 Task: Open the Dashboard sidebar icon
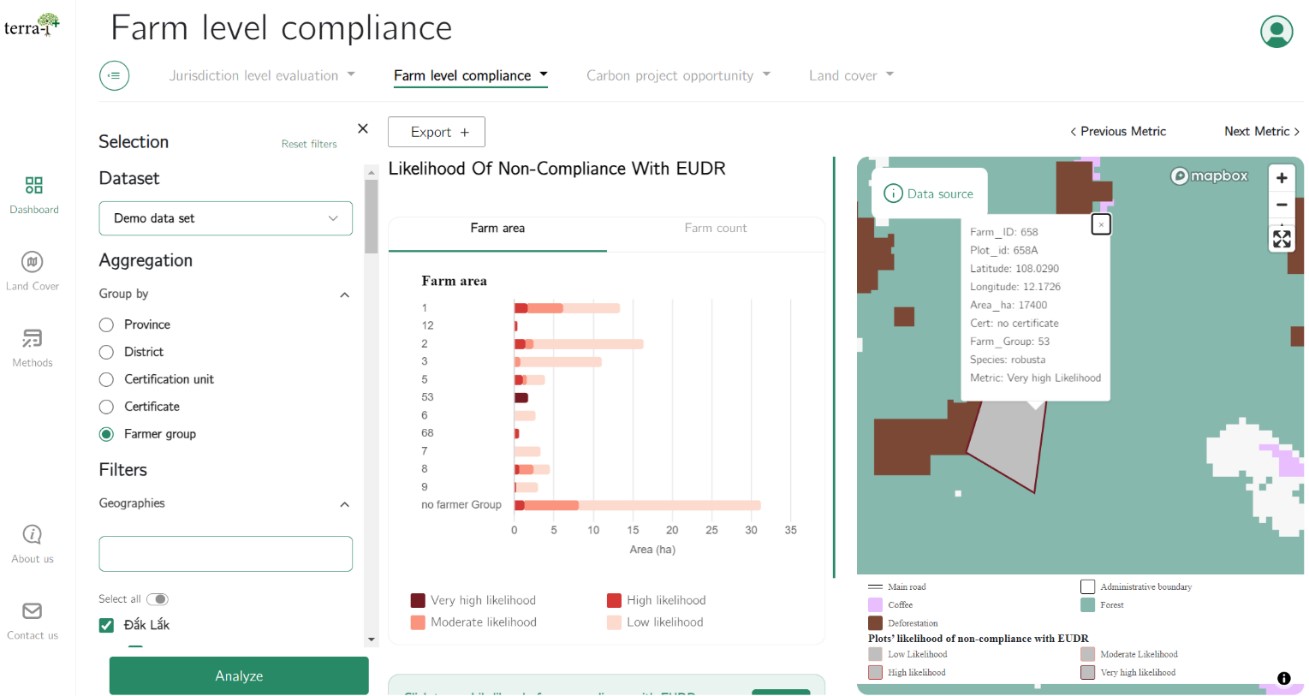(x=34, y=186)
